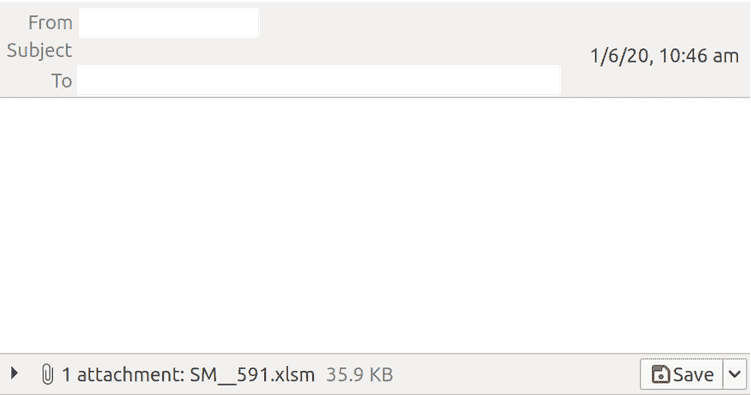Click empty attachment bar space beside file size
Screen dimensions: 751x395
point(515,374)
